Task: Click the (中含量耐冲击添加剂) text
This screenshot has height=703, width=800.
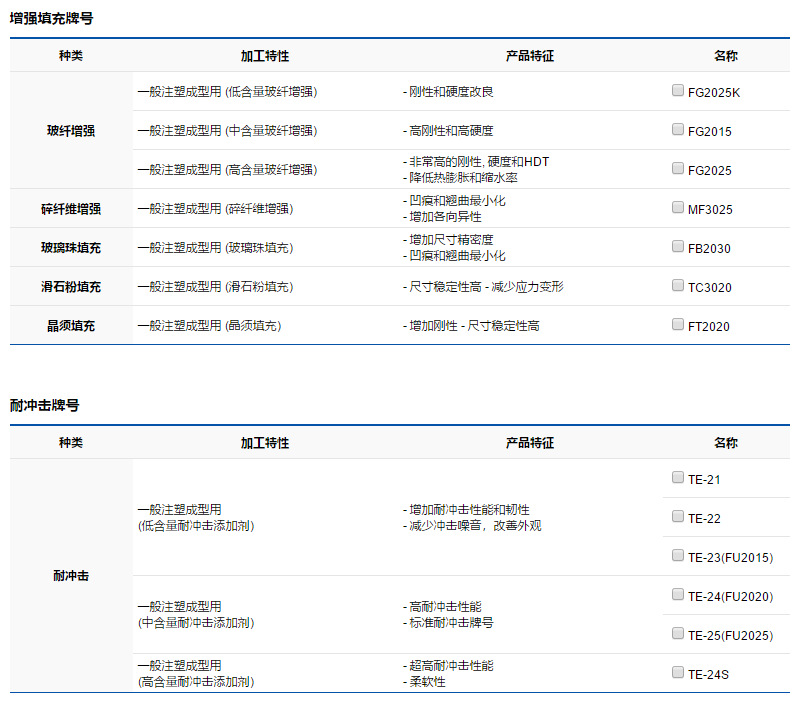Action: 196,622
